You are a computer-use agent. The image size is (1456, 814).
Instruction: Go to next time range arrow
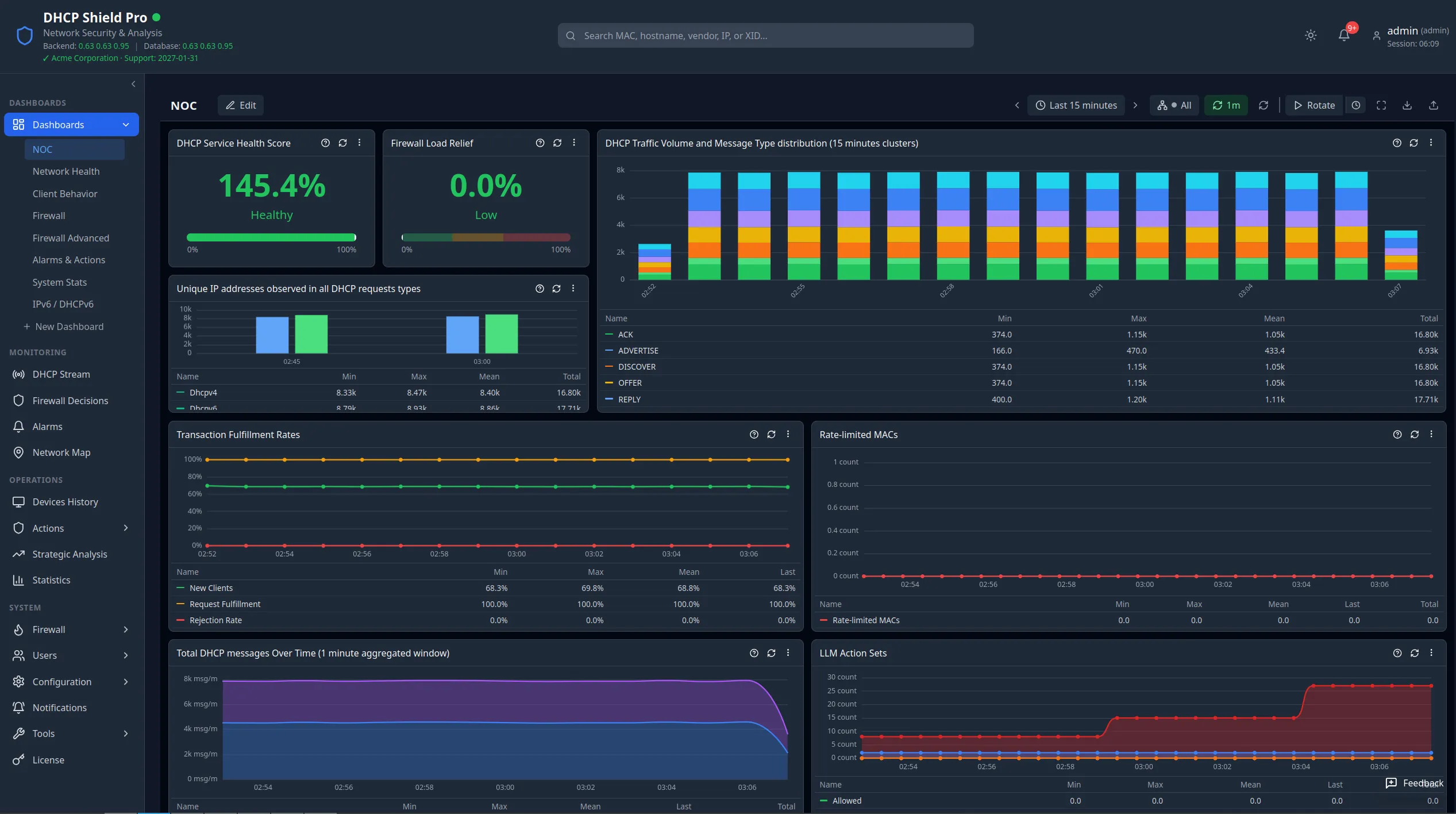1135,105
